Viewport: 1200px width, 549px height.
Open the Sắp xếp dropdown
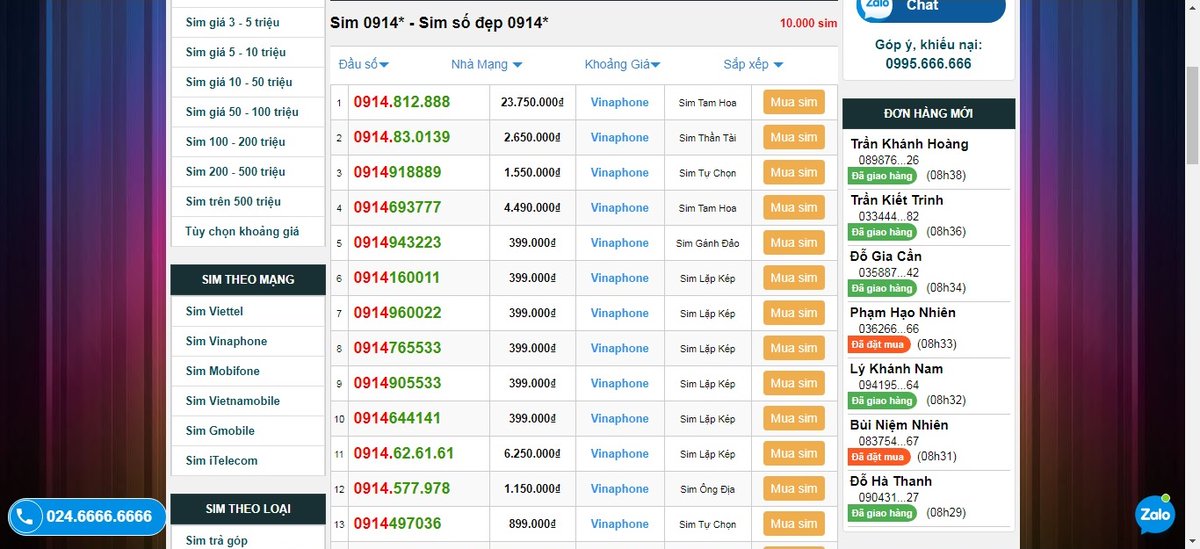point(754,64)
